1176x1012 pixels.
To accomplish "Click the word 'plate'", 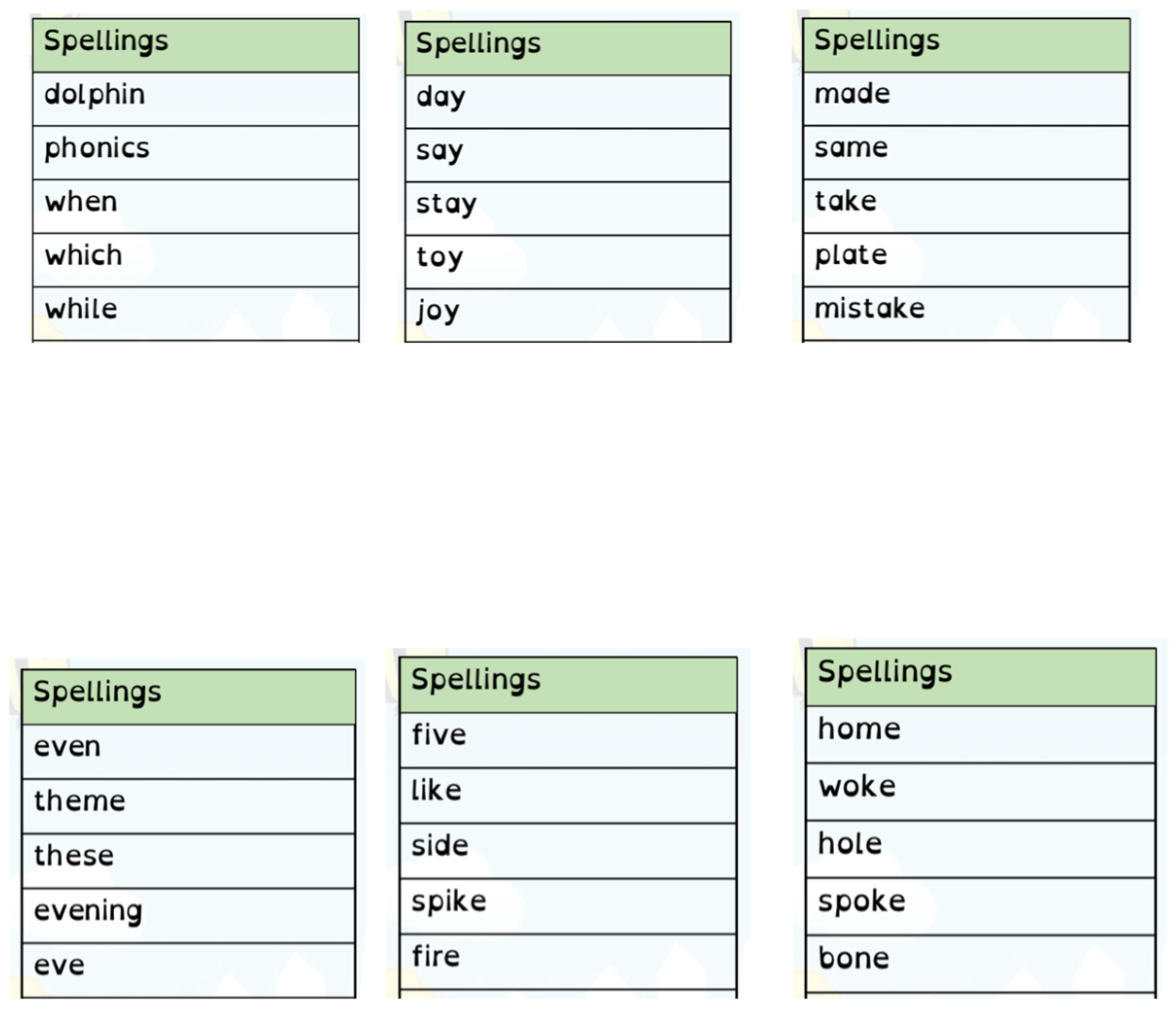I will [x=851, y=255].
